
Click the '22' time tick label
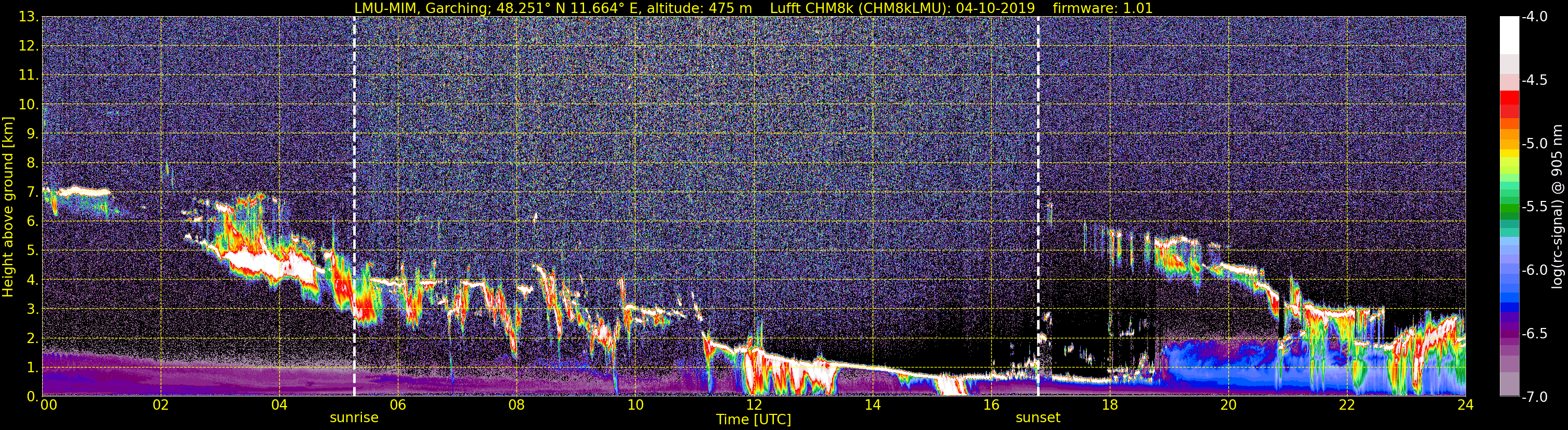pyautogui.click(x=1347, y=405)
